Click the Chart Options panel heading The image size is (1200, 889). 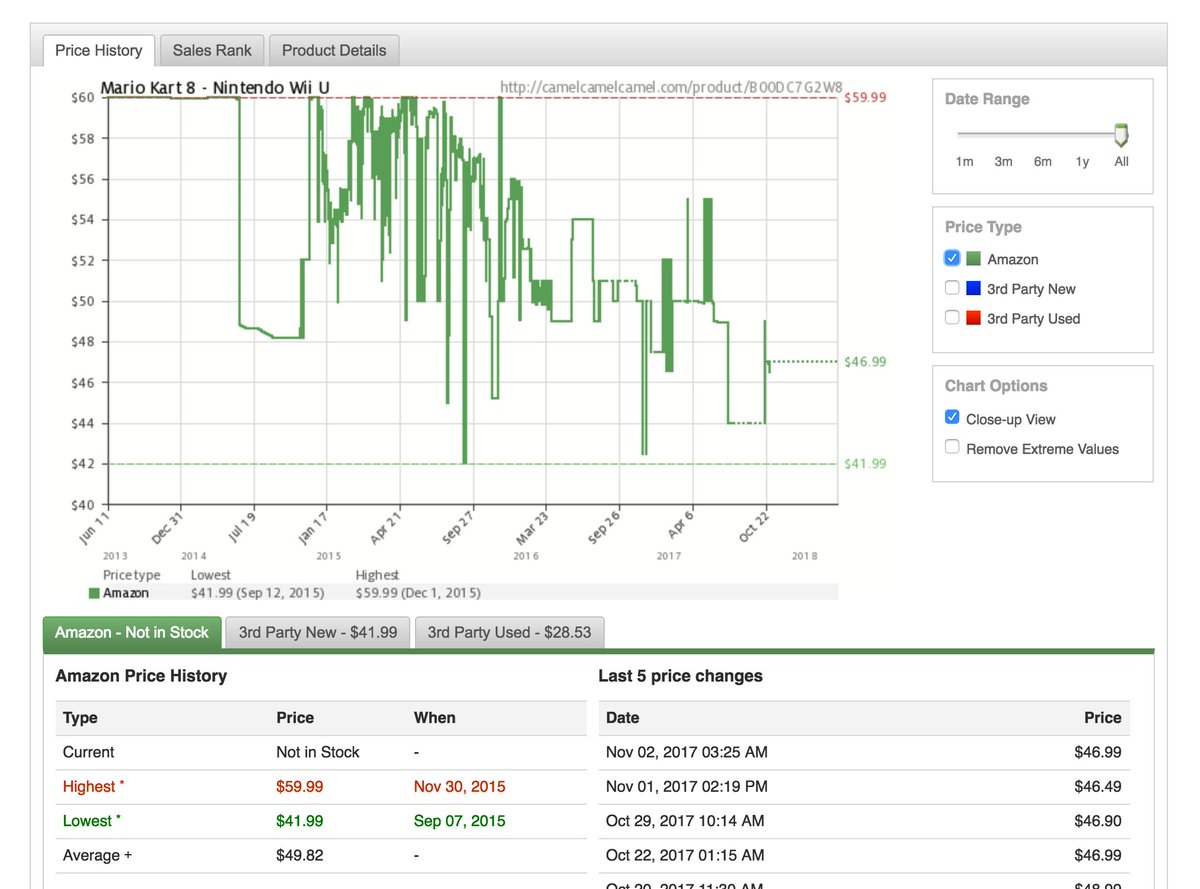pyautogui.click(x=996, y=386)
